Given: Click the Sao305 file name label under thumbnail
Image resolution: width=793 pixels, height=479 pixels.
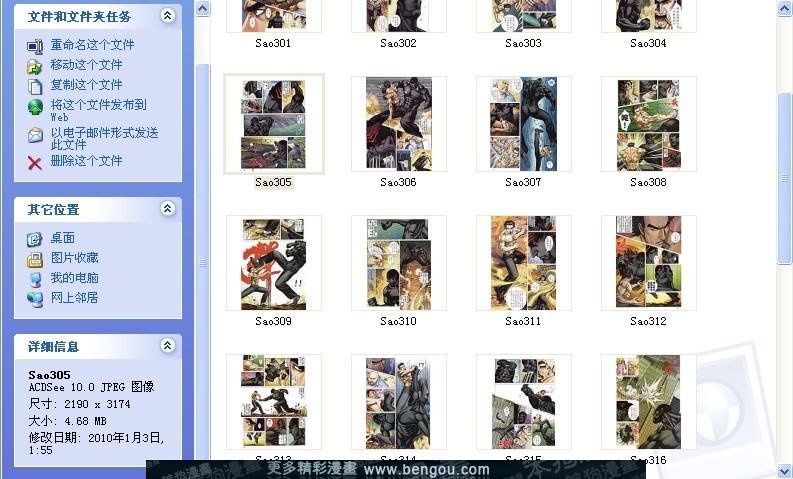Looking at the screenshot, I should (x=273, y=183).
